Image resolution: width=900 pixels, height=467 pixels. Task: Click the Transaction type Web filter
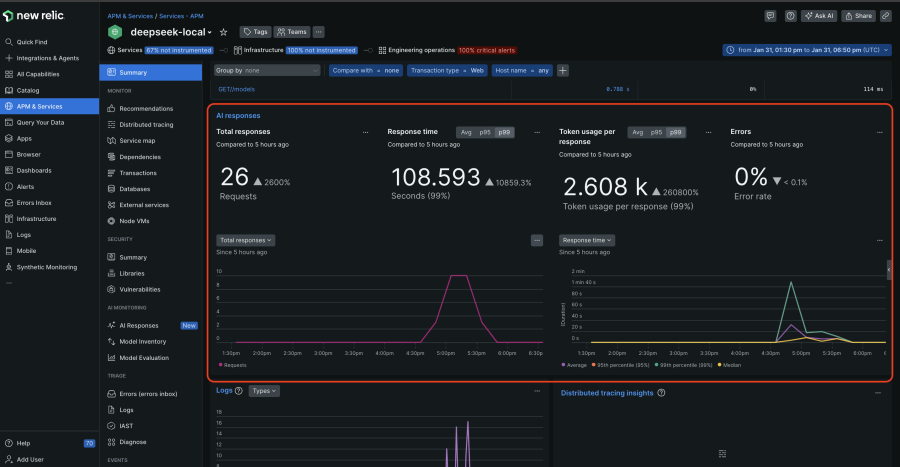click(449, 70)
